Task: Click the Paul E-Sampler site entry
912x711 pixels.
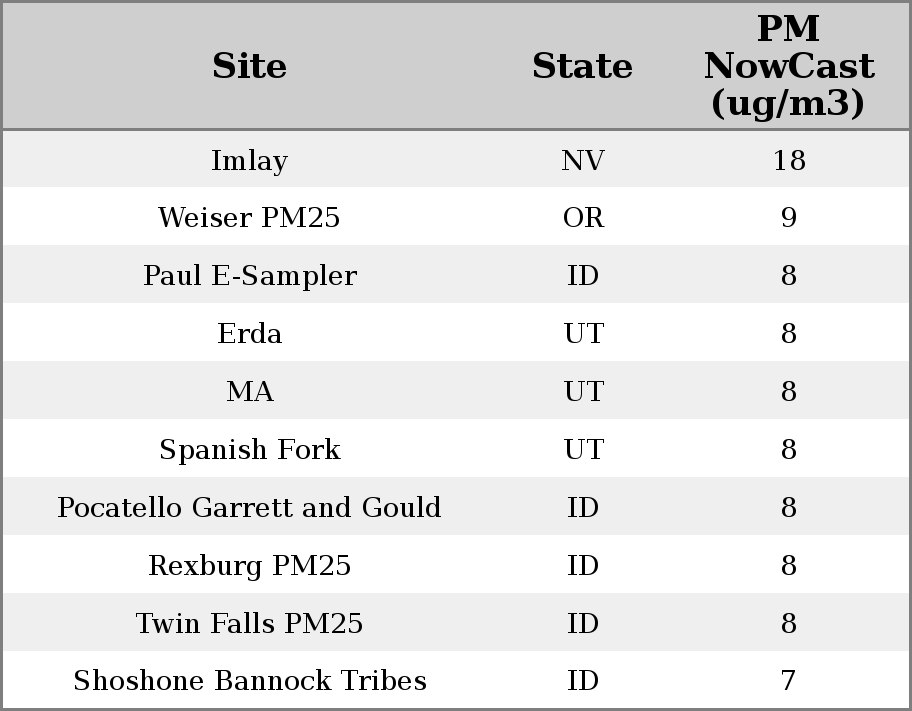Action: tap(249, 276)
